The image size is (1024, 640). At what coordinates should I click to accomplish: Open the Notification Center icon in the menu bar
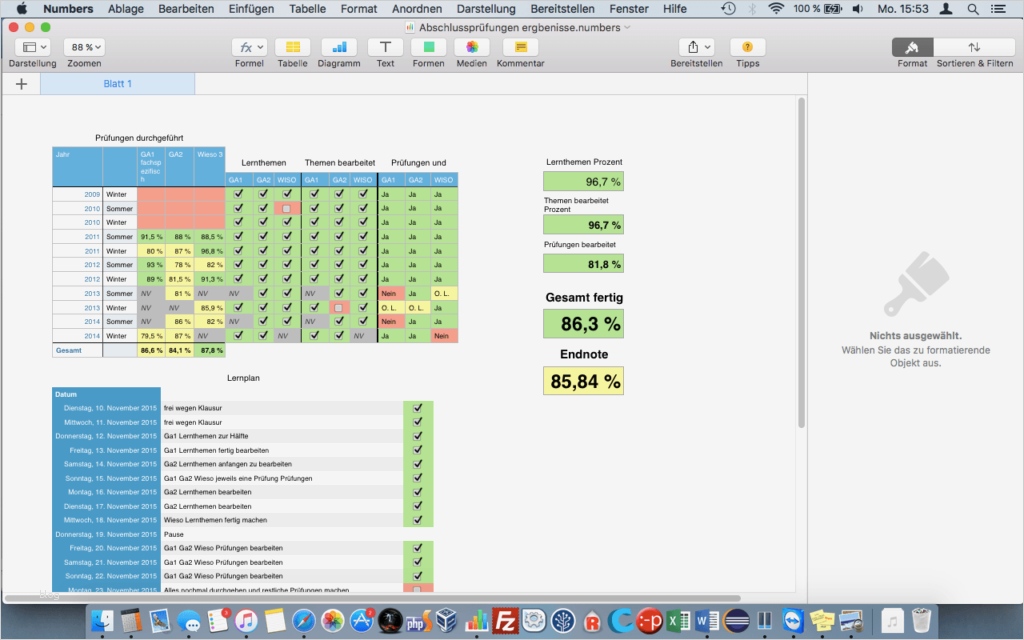tap(998, 9)
